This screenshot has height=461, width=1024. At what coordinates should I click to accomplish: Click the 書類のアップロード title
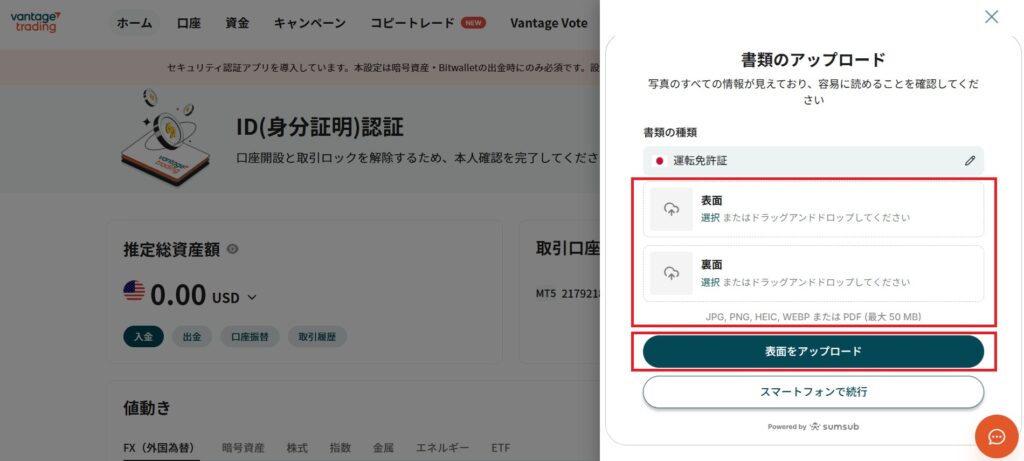[813, 59]
